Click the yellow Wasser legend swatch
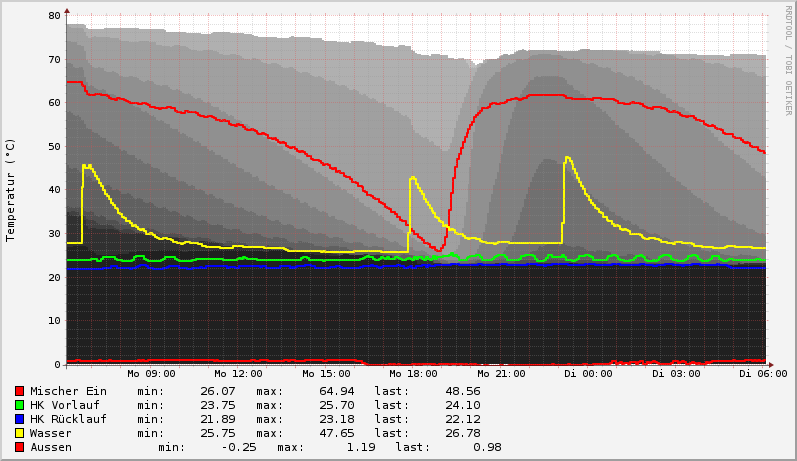Viewport: 797px width, 461px height. click(x=19, y=433)
